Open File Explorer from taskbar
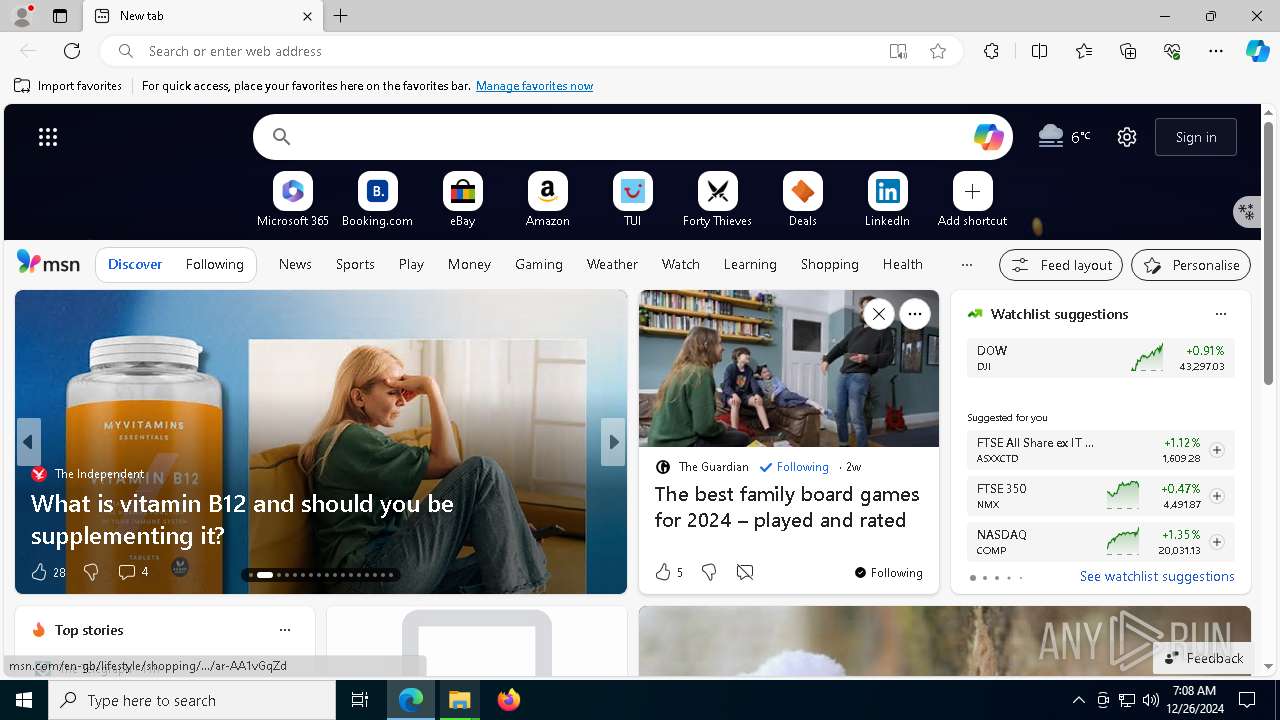1280x720 pixels. tap(459, 700)
